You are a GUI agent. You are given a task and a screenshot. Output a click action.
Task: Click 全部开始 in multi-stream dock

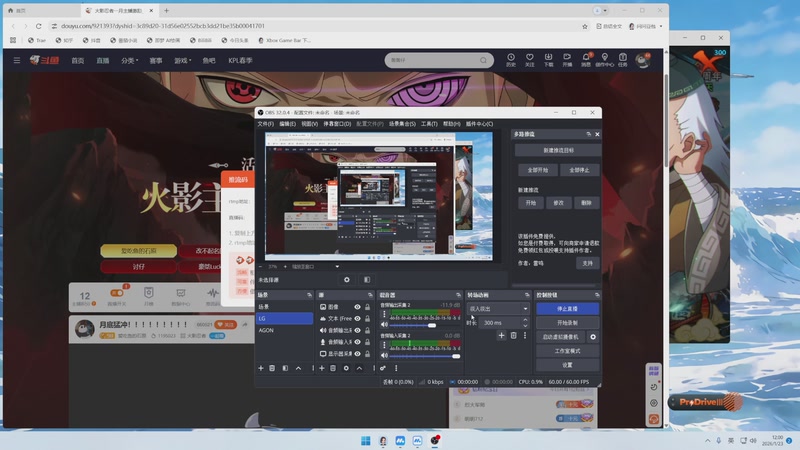point(538,170)
